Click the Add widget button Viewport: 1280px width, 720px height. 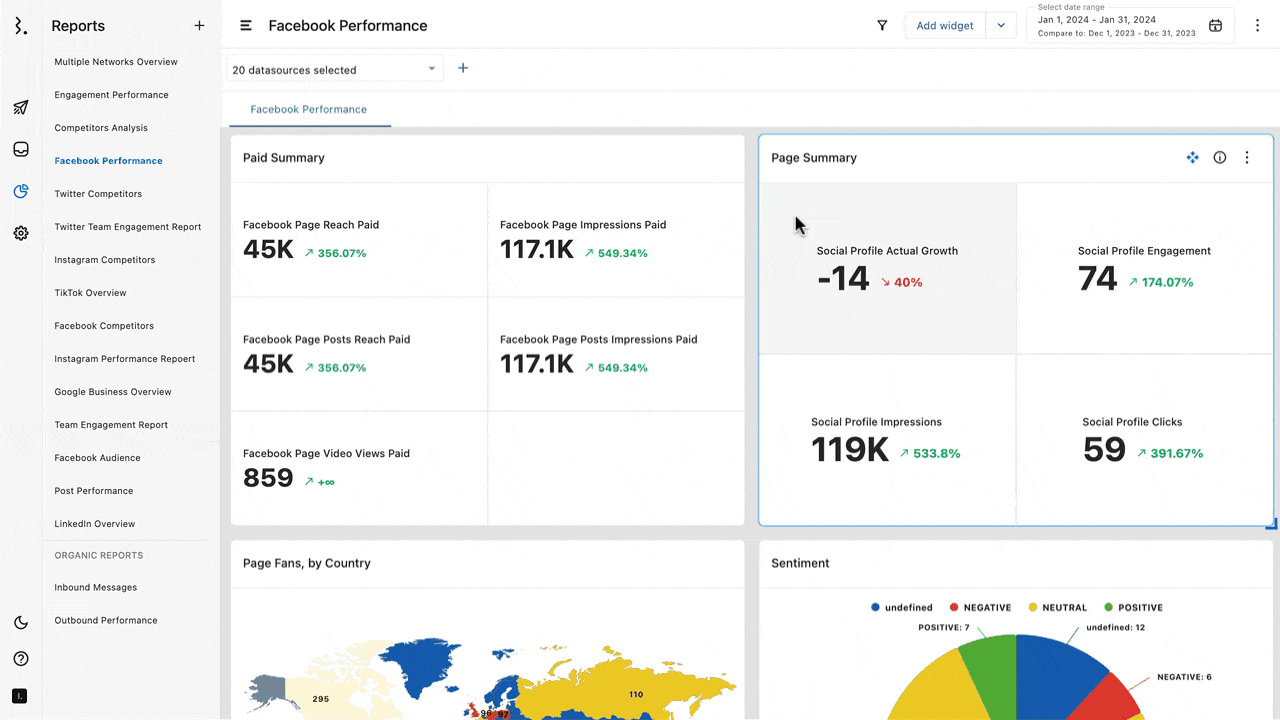click(944, 26)
